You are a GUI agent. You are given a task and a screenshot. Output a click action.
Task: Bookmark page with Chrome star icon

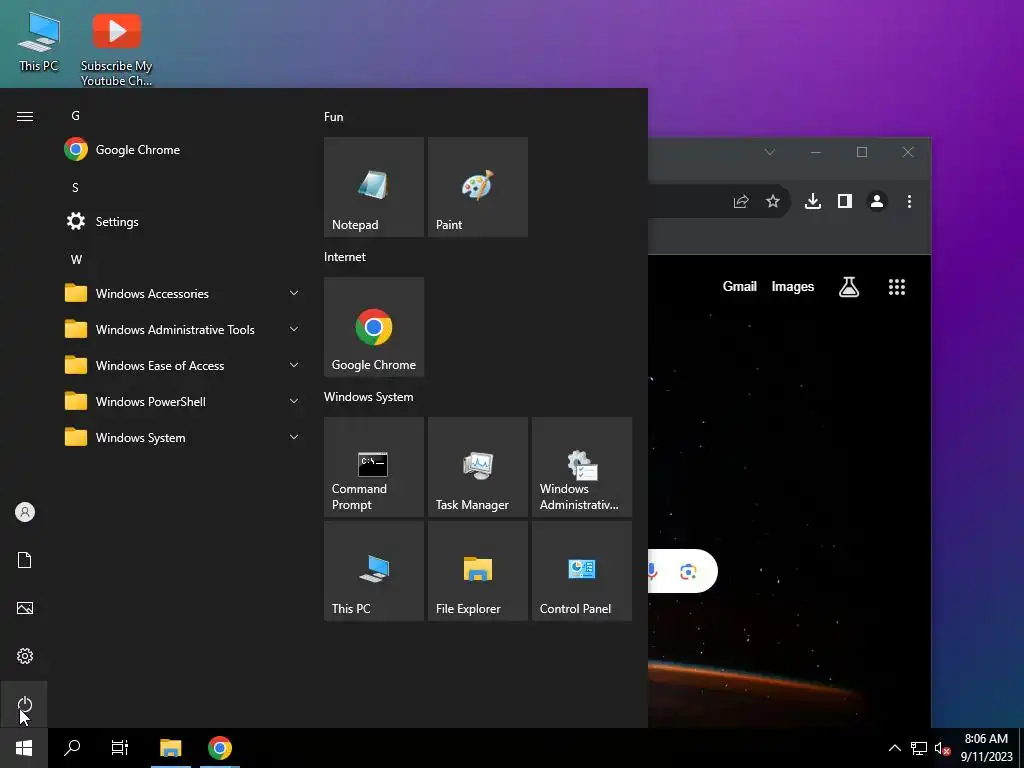tap(773, 201)
